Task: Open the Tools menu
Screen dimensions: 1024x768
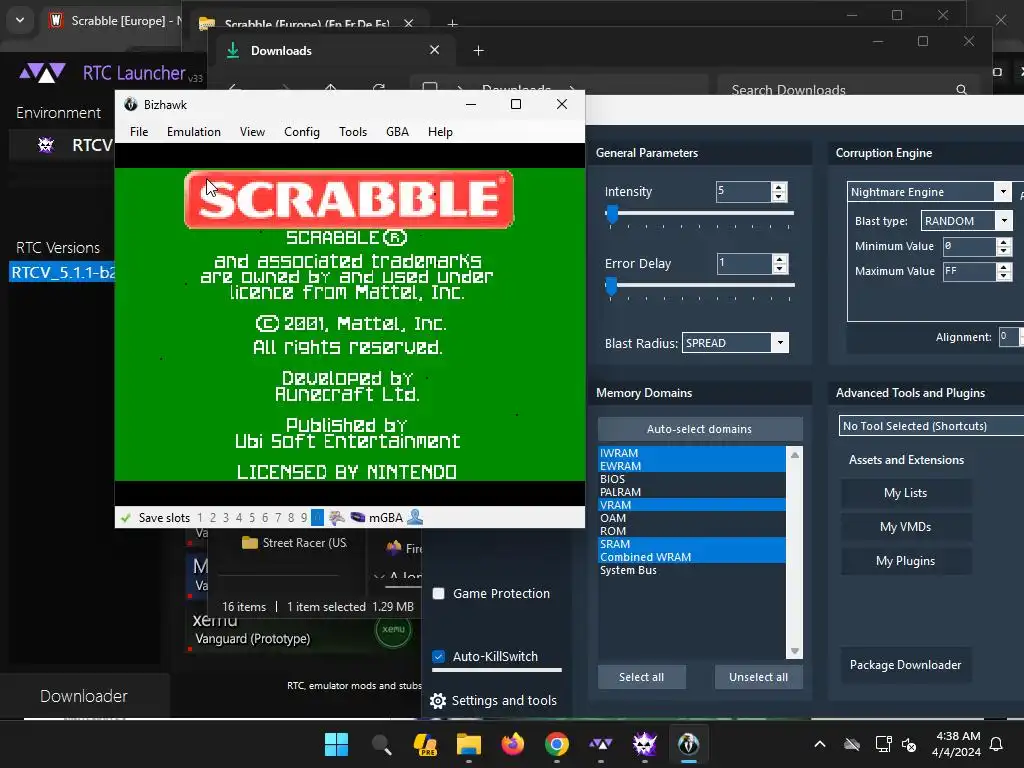Action: pos(353,132)
